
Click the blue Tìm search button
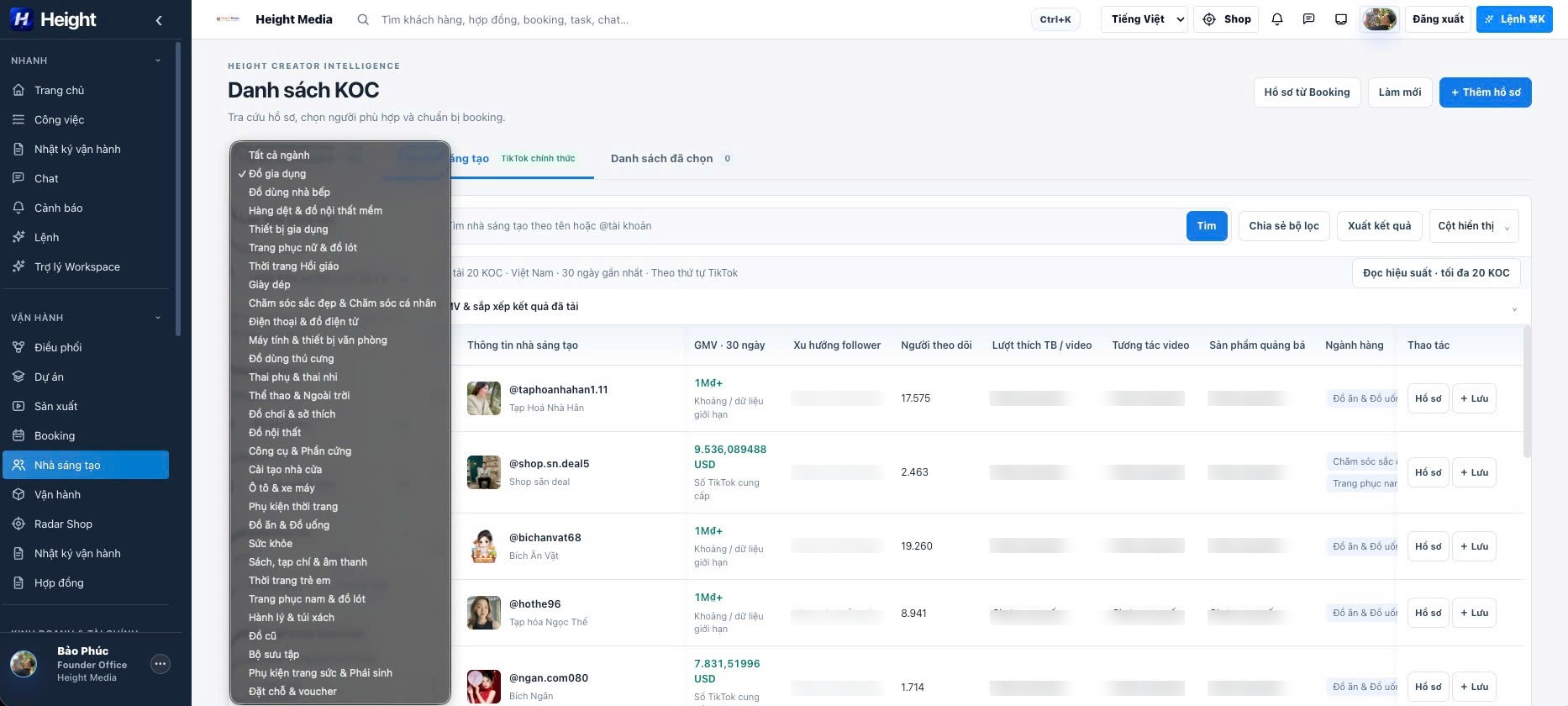click(x=1207, y=226)
